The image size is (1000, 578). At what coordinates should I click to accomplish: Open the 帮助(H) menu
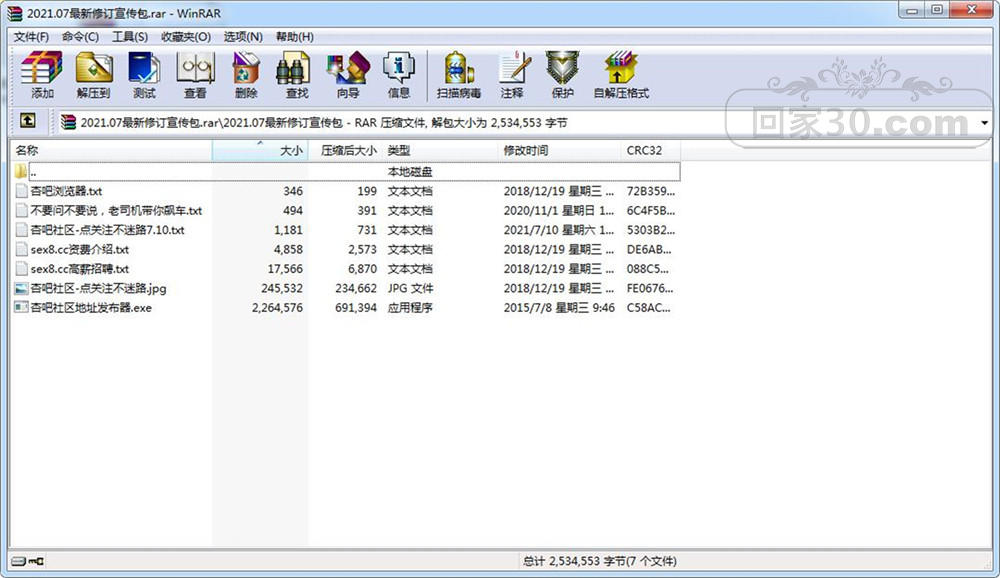click(295, 36)
